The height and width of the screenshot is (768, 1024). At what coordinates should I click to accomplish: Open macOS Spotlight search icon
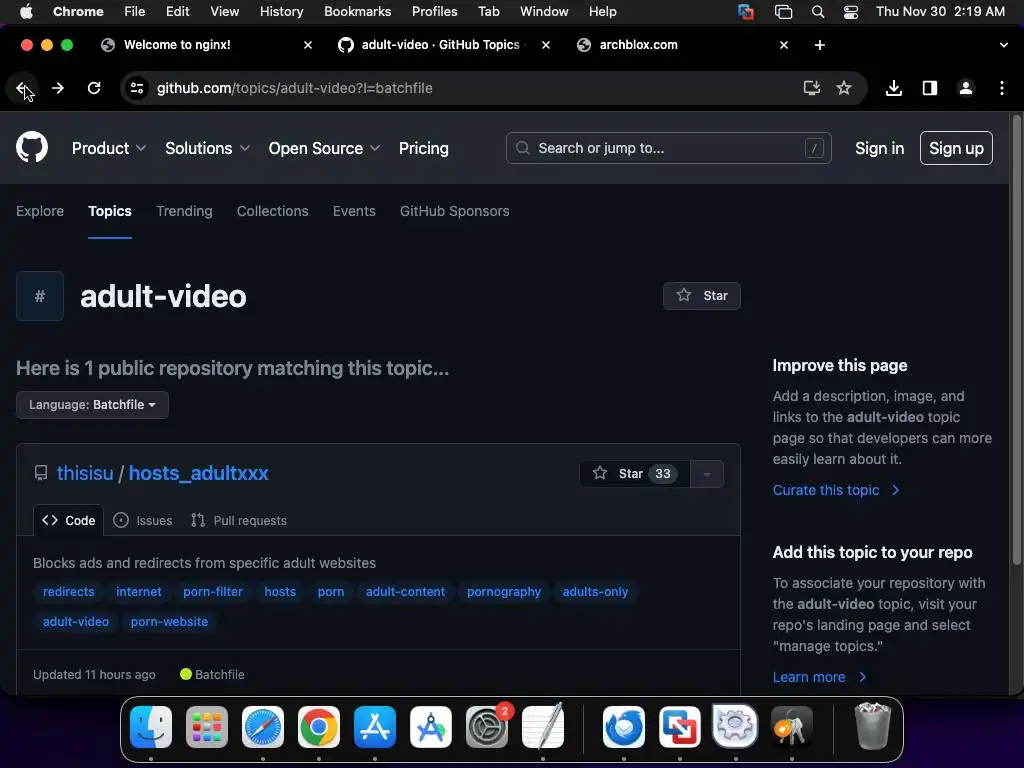(x=818, y=12)
